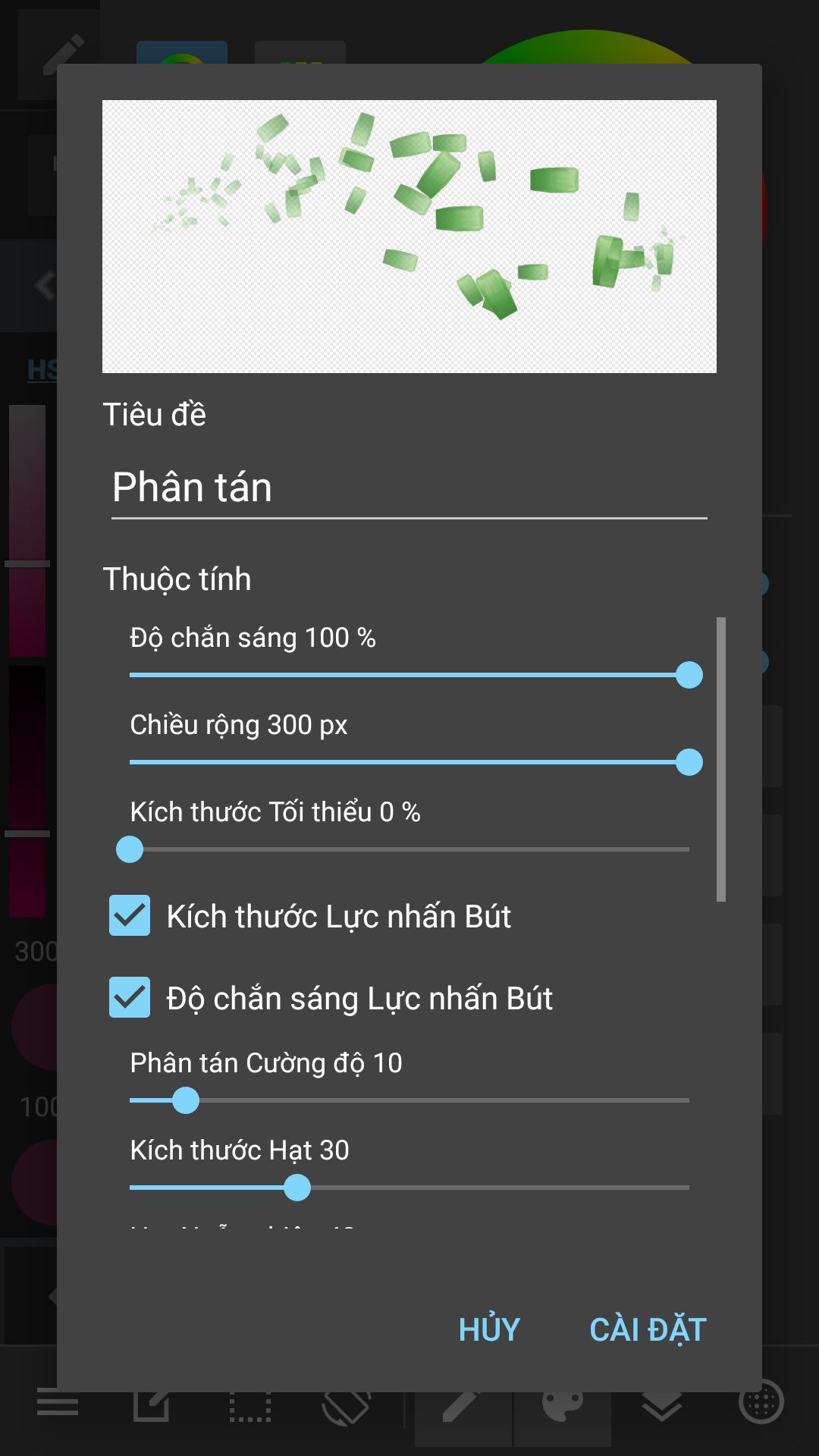Click the Chiều rộng slider handle
The width and height of the screenshot is (819, 1456).
pos(689,762)
